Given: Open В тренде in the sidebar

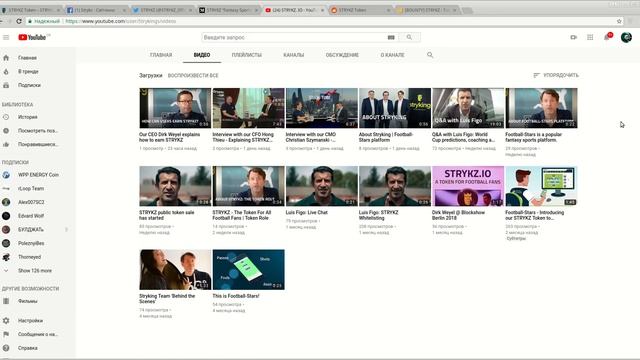Looking at the screenshot, I should pos(28,71).
